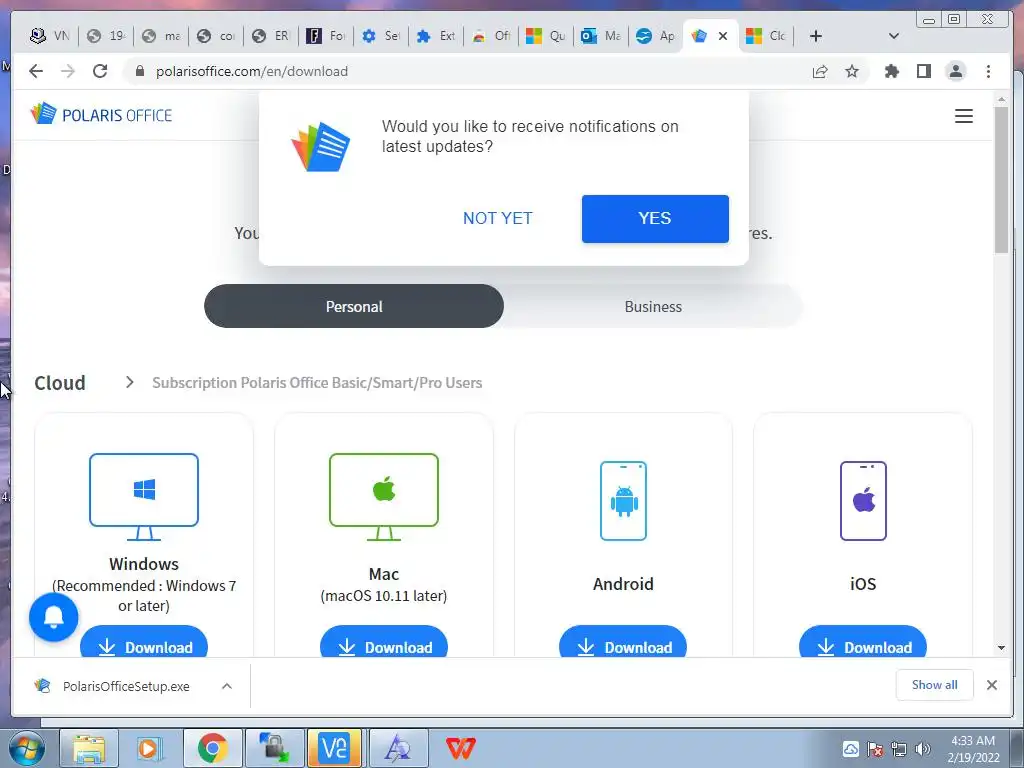Select the Personal tab toggle
This screenshot has height=768, width=1024.
click(x=354, y=306)
